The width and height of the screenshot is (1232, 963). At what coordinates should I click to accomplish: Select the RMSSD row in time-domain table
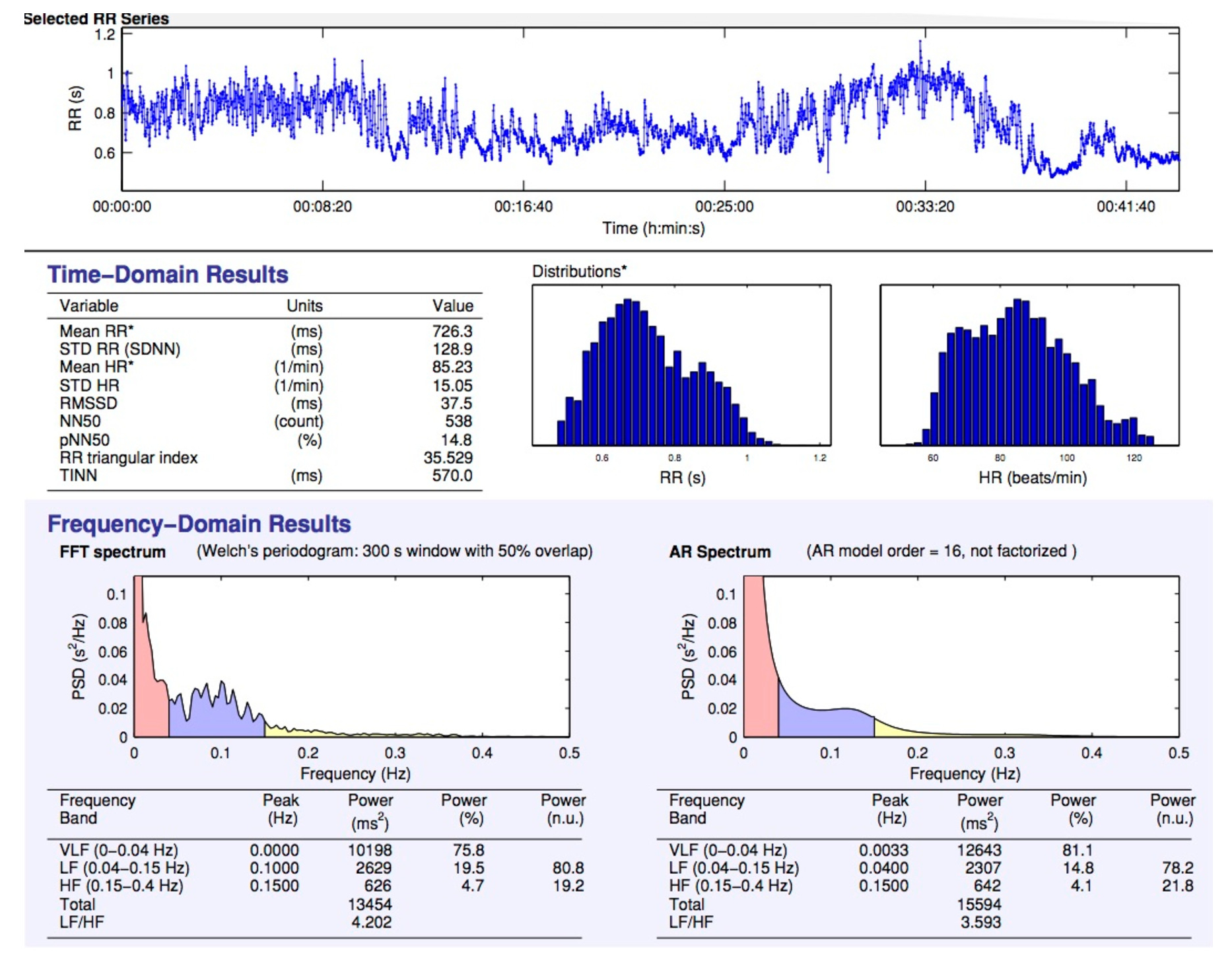pos(88,404)
